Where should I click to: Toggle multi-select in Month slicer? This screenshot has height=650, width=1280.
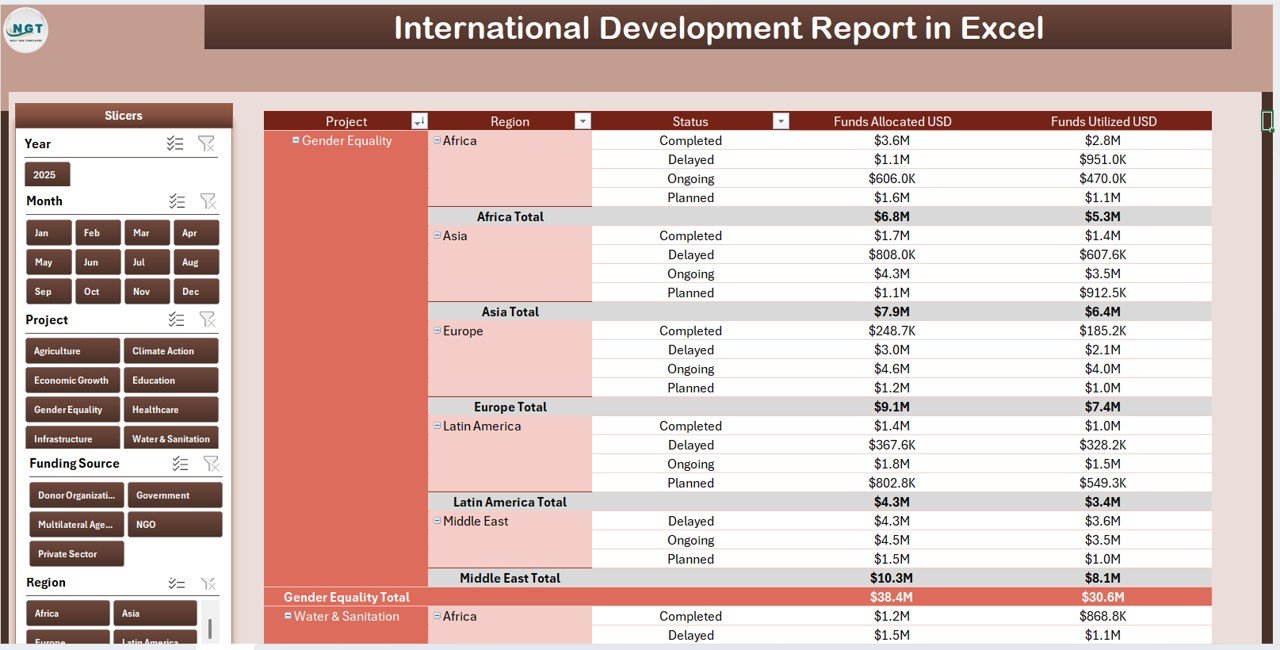click(177, 201)
